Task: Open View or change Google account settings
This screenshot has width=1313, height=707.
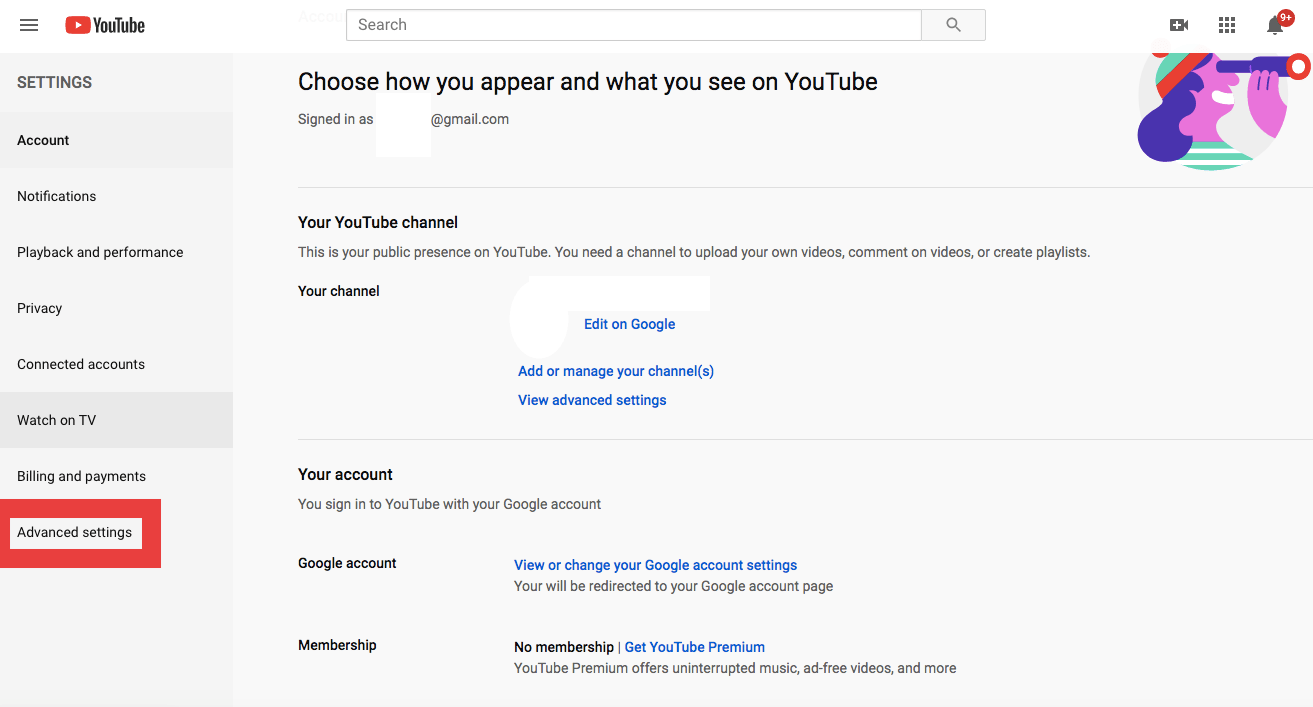Action: click(x=656, y=565)
